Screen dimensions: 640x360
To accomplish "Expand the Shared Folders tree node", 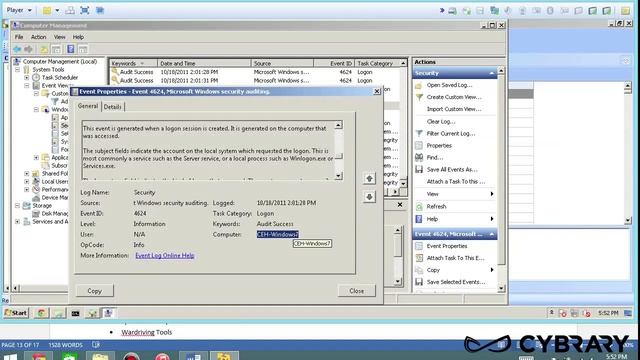I will [27, 173].
